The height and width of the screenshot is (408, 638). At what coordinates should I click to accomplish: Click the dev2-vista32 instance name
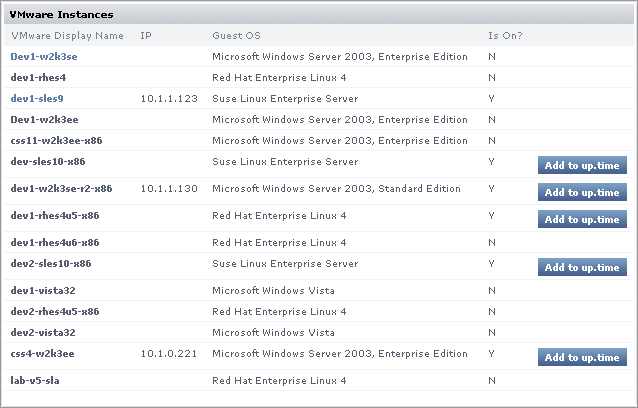[x=43, y=332]
